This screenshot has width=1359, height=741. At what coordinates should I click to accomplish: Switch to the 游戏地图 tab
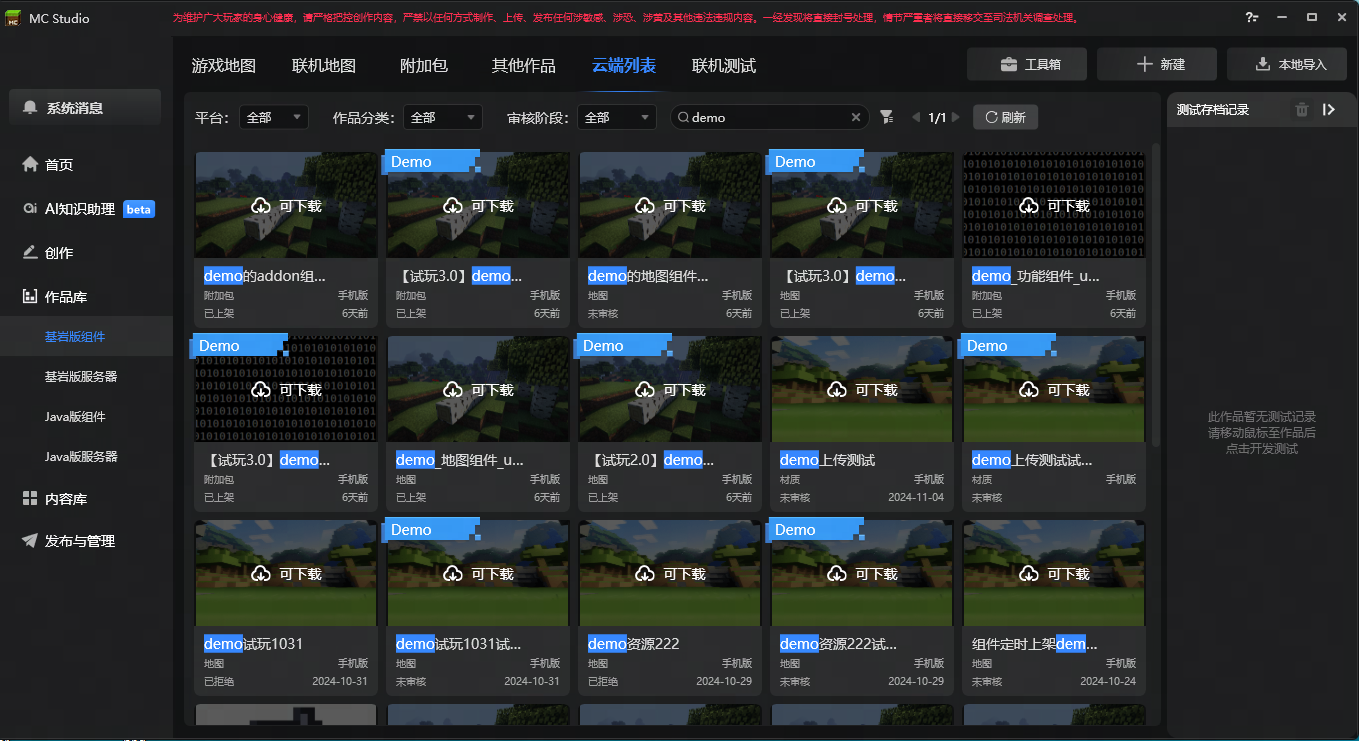coord(224,66)
